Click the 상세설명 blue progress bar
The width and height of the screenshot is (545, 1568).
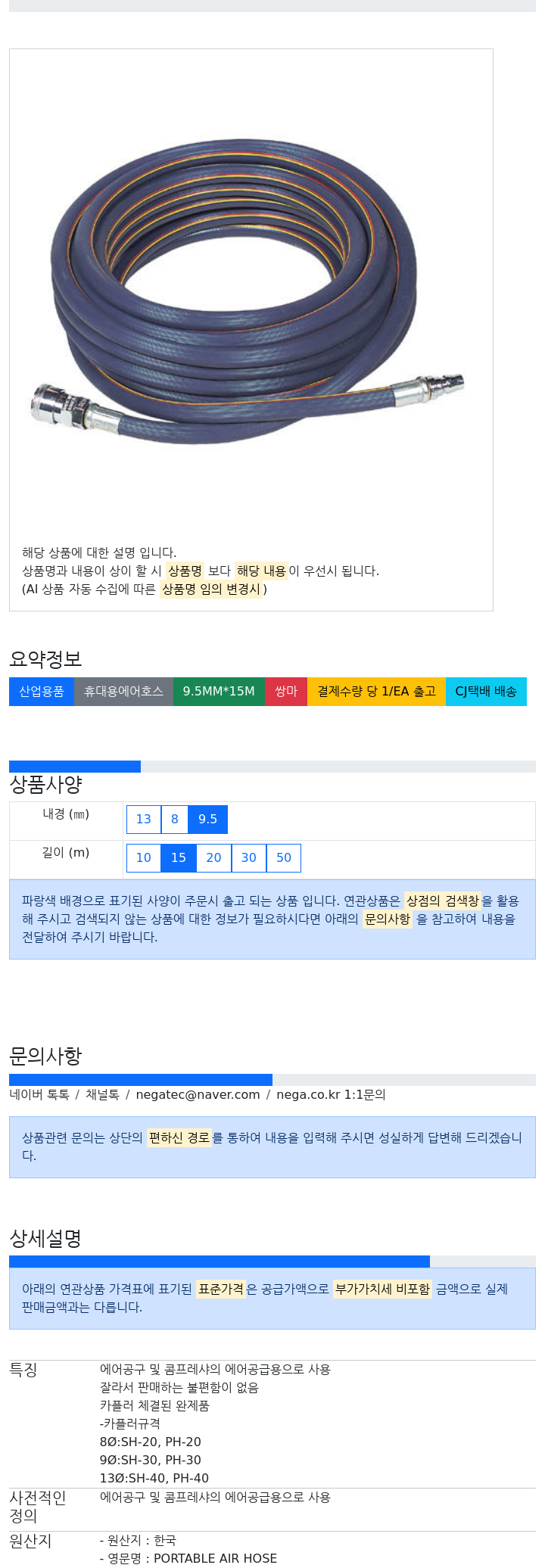point(220,1262)
